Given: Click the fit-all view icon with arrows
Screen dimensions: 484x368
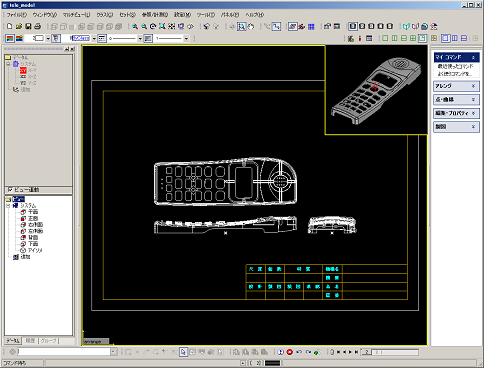Looking at the screenshot, I should (172, 26).
